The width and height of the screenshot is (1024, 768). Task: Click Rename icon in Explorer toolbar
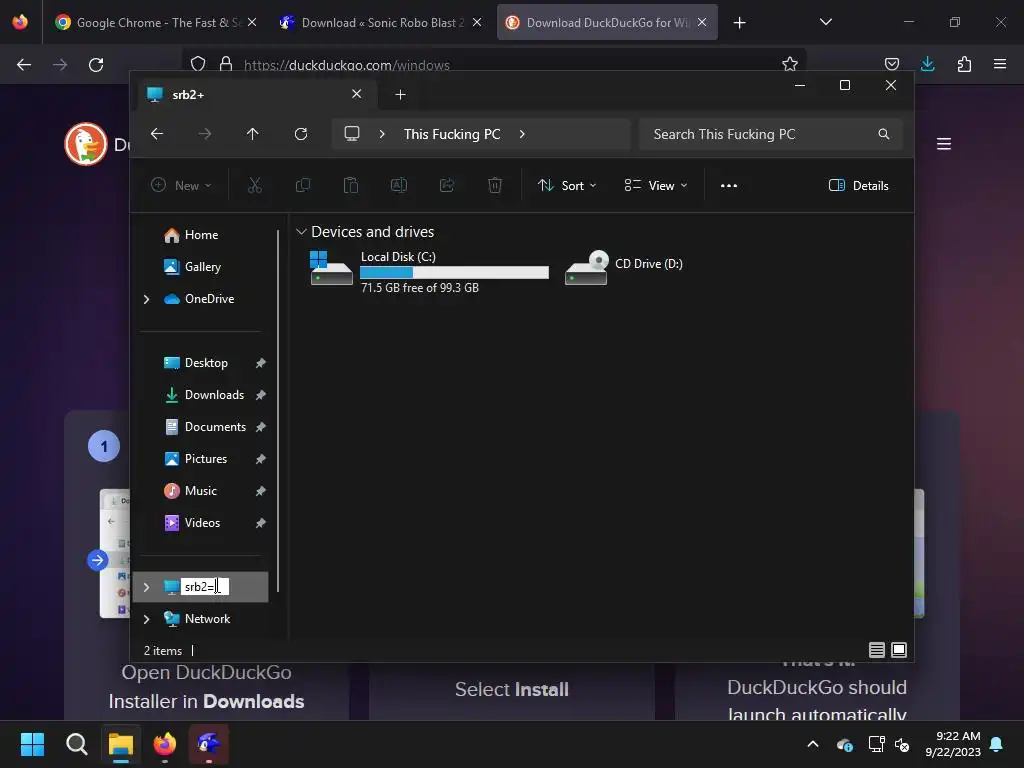399,185
